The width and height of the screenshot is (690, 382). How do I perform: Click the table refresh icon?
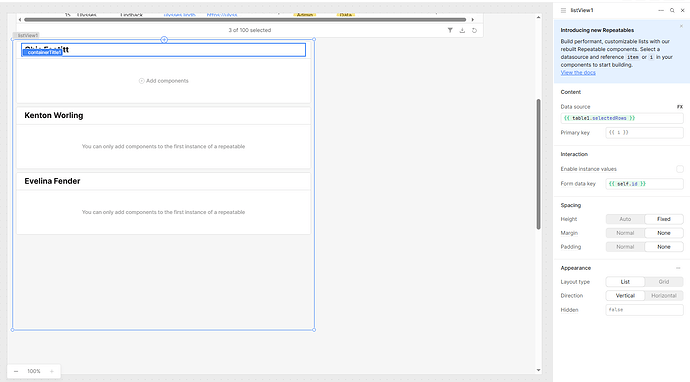pyautogui.click(x=474, y=30)
